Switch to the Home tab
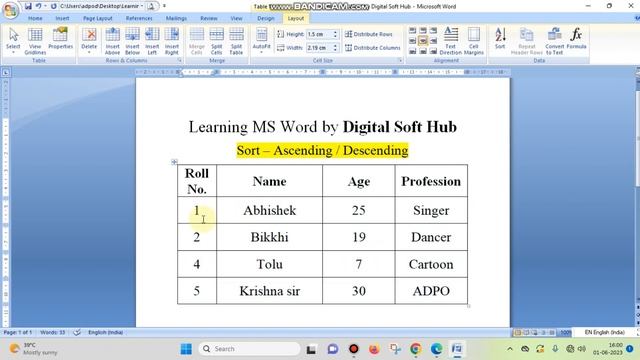This screenshot has height=360, width=640. click(x=35, y=18)
